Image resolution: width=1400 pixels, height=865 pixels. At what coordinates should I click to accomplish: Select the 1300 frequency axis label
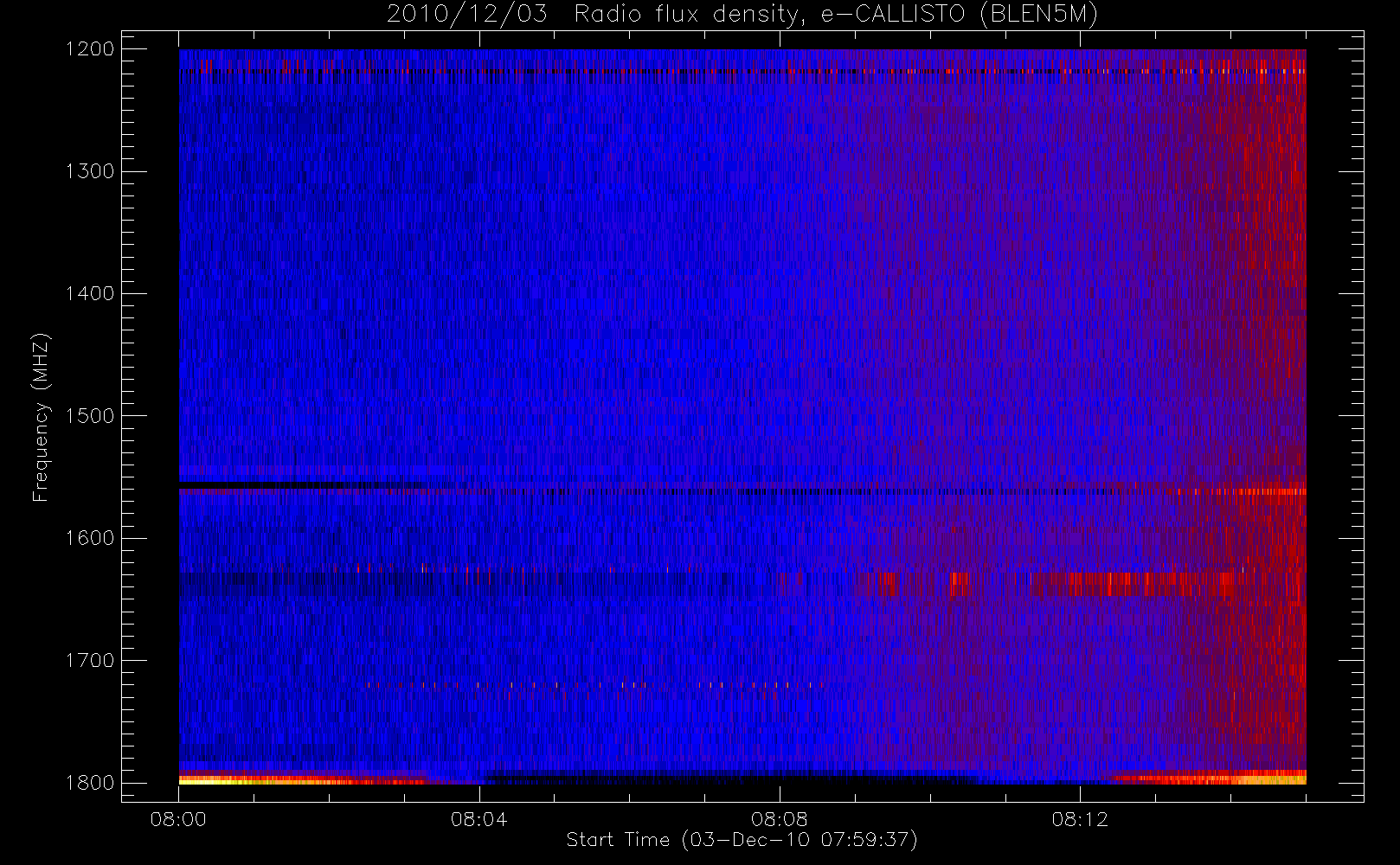point(90,171)
